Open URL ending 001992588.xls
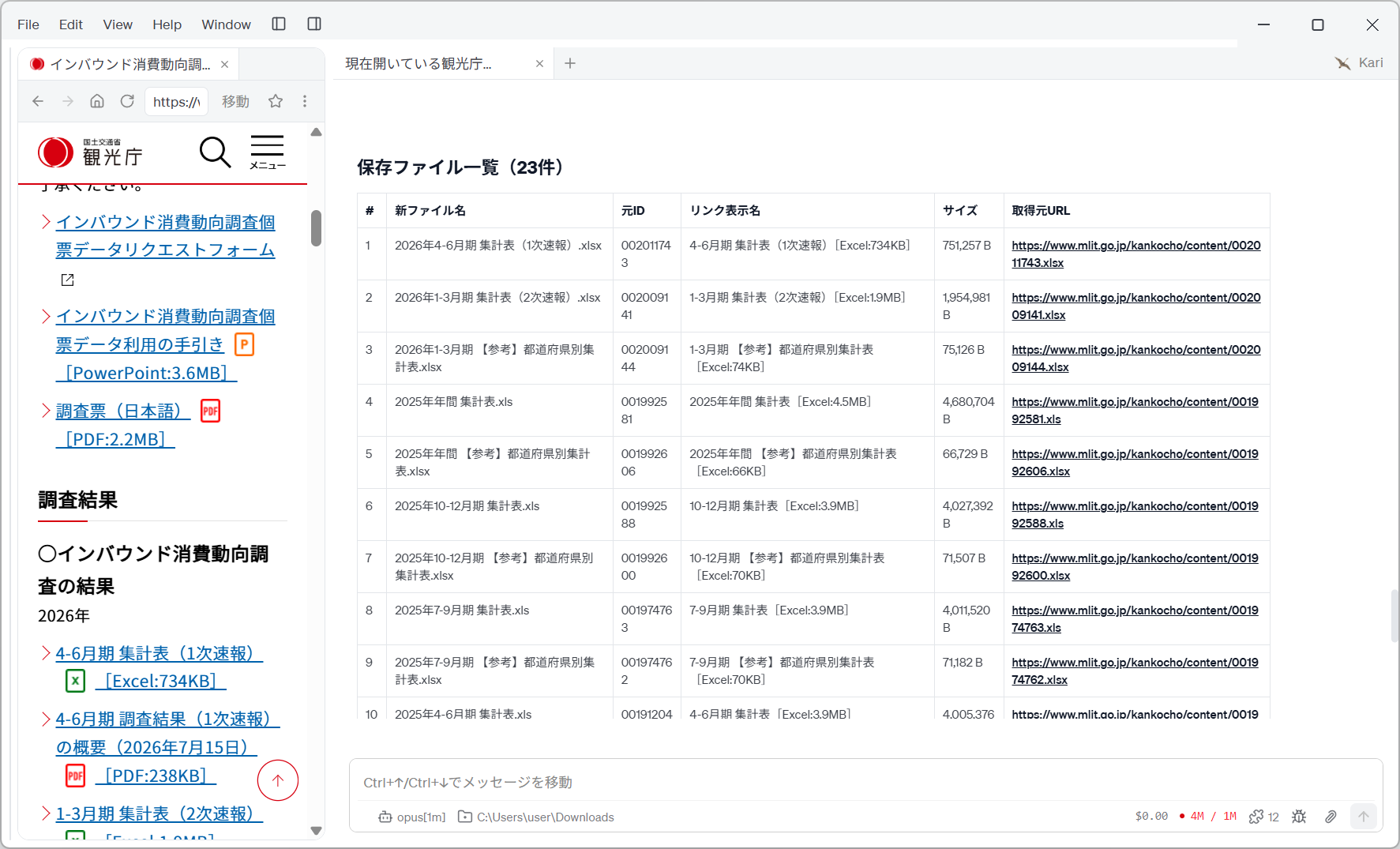The image size is (1400, 849). (x=1135, y=515)
